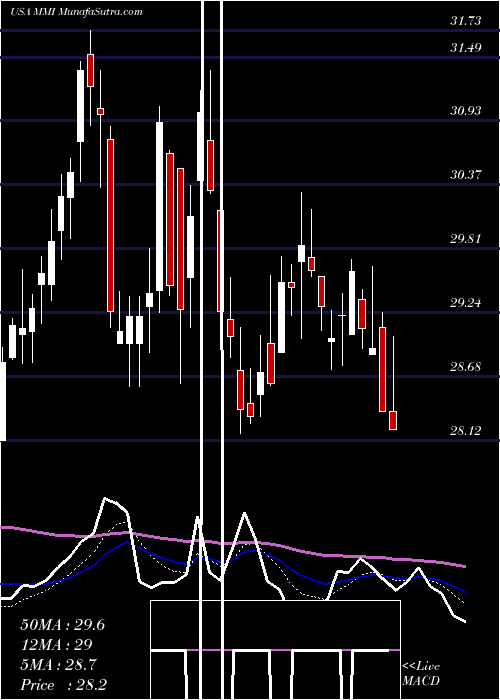The width and height of the screenshot is (500, 700).
Task: Select the 30.37 price axis value
Action: pos(466,174)
